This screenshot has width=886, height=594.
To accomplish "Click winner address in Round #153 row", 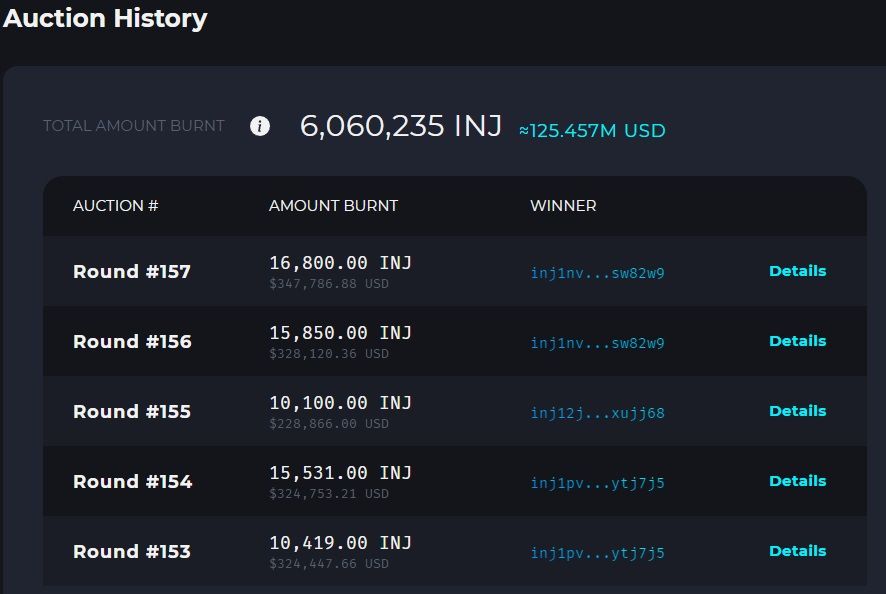I will point(597,553).
